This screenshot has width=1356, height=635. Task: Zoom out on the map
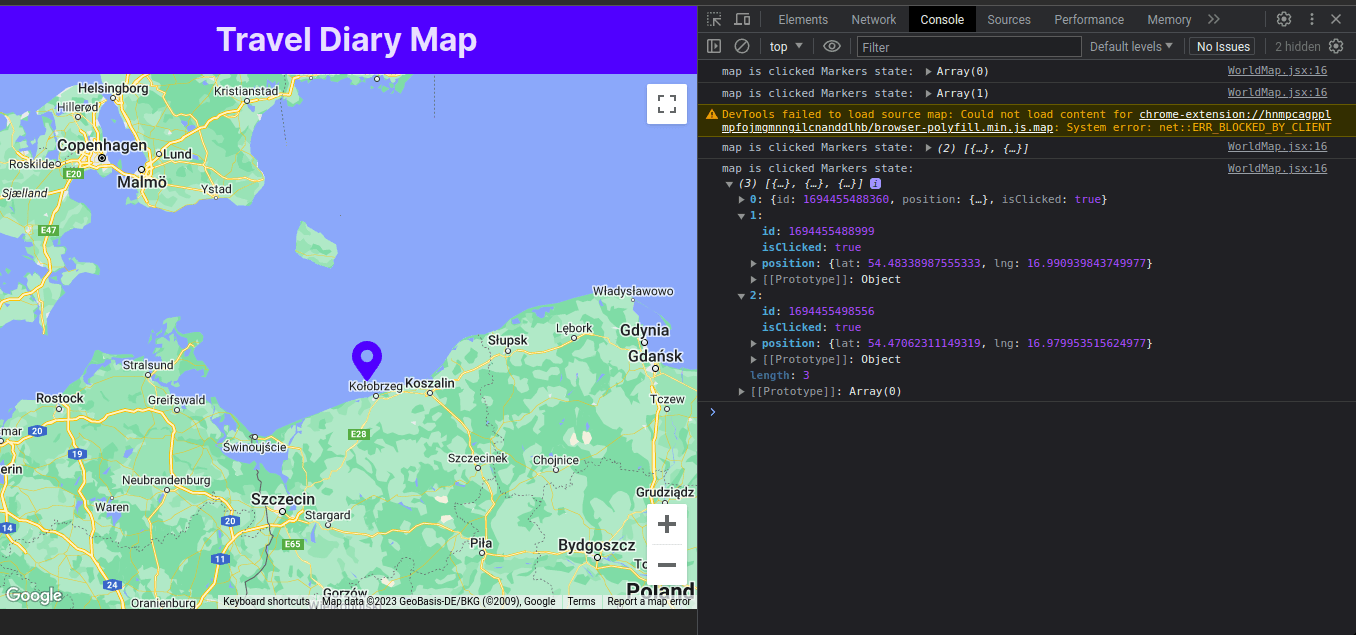pyautogui.click(x=666, y=565)
